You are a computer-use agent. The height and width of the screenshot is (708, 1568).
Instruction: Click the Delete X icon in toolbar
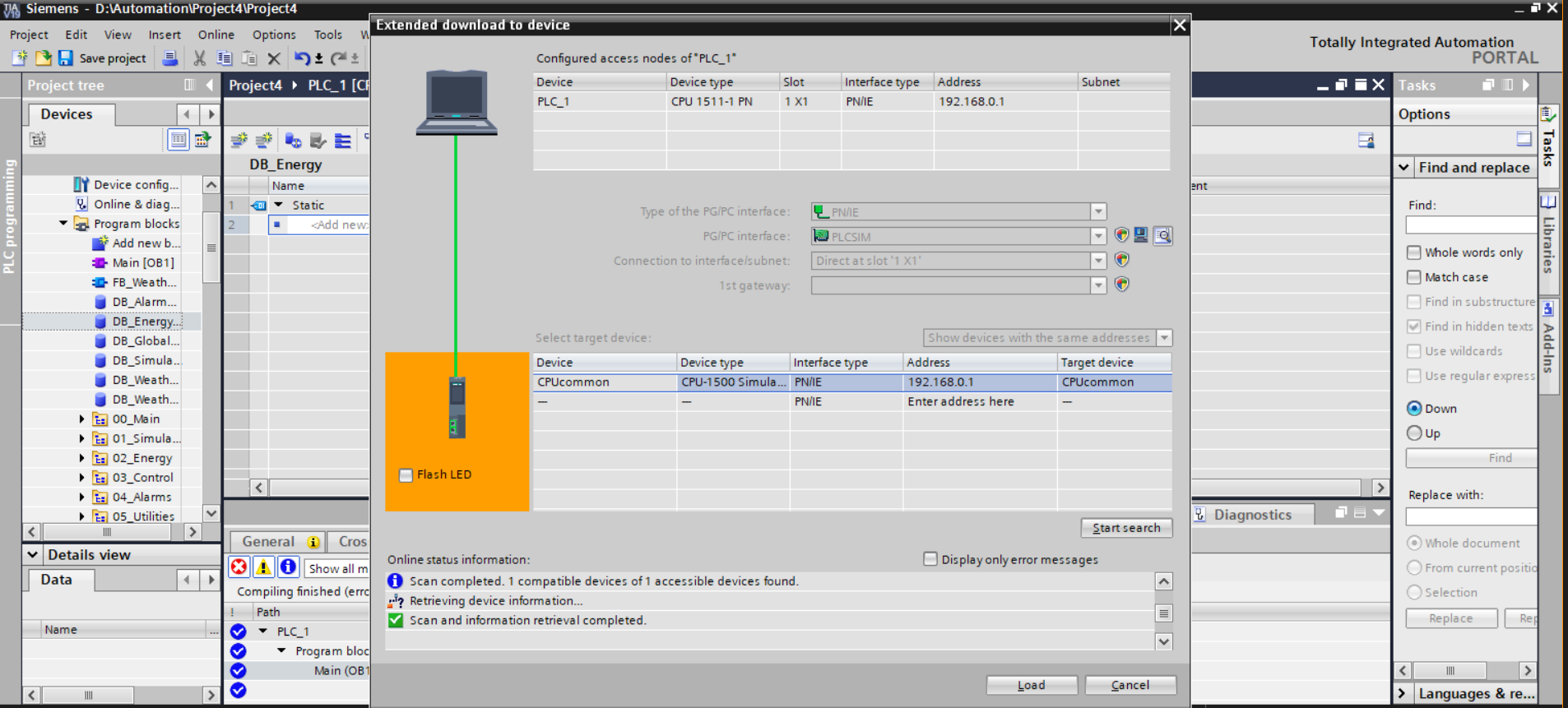(274, 58)
